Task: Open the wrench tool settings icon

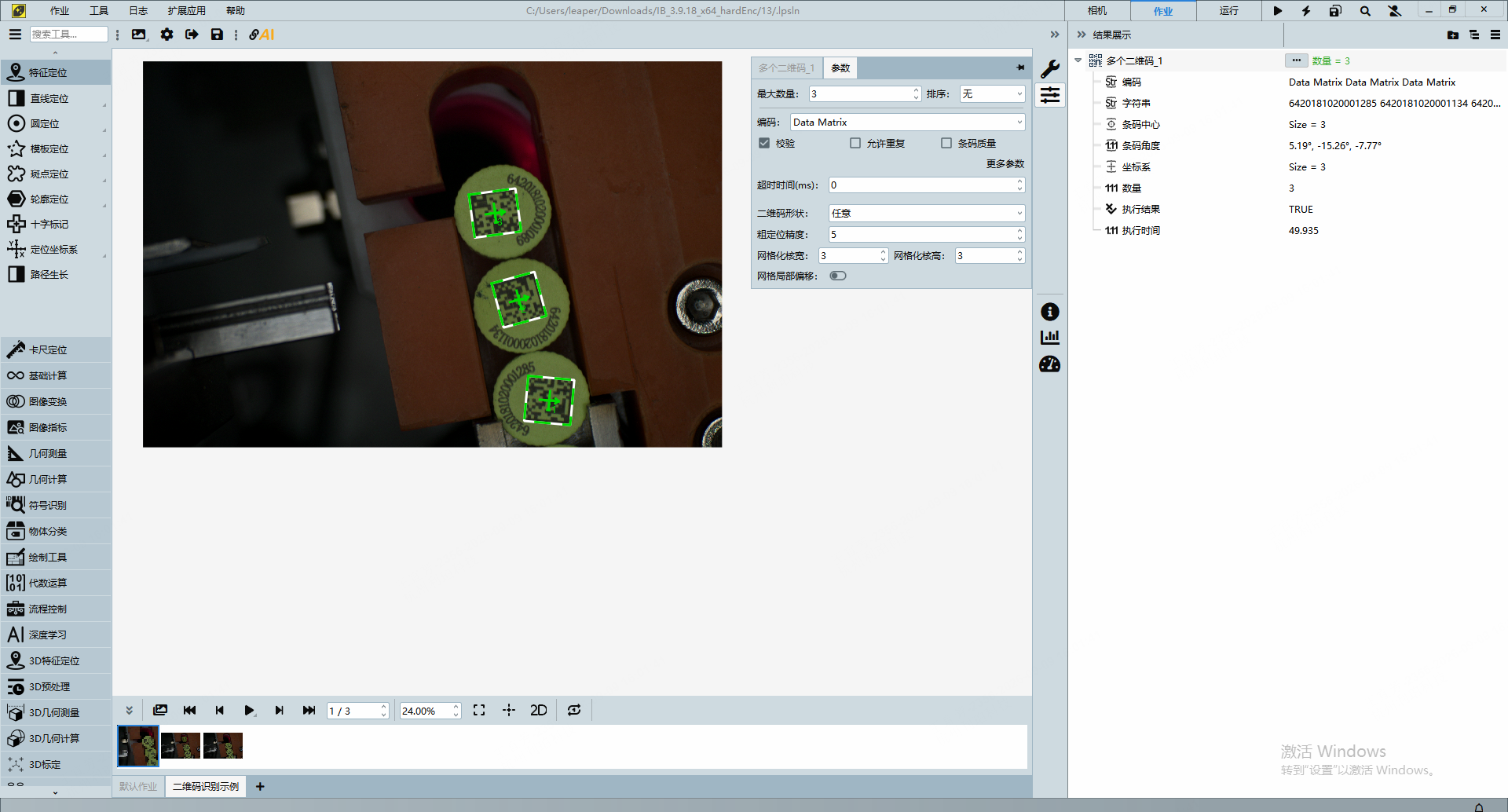Action: (1050, 69)
